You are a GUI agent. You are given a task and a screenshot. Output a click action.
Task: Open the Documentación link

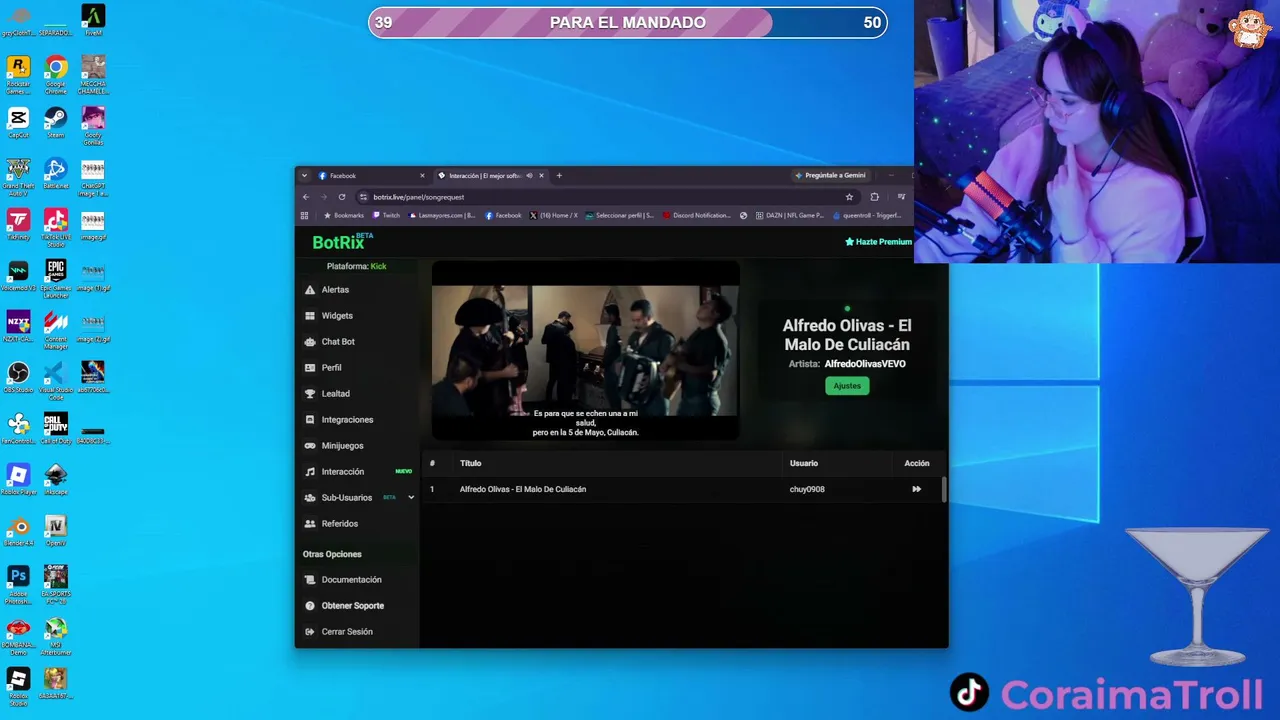click(x=351, y=580)
